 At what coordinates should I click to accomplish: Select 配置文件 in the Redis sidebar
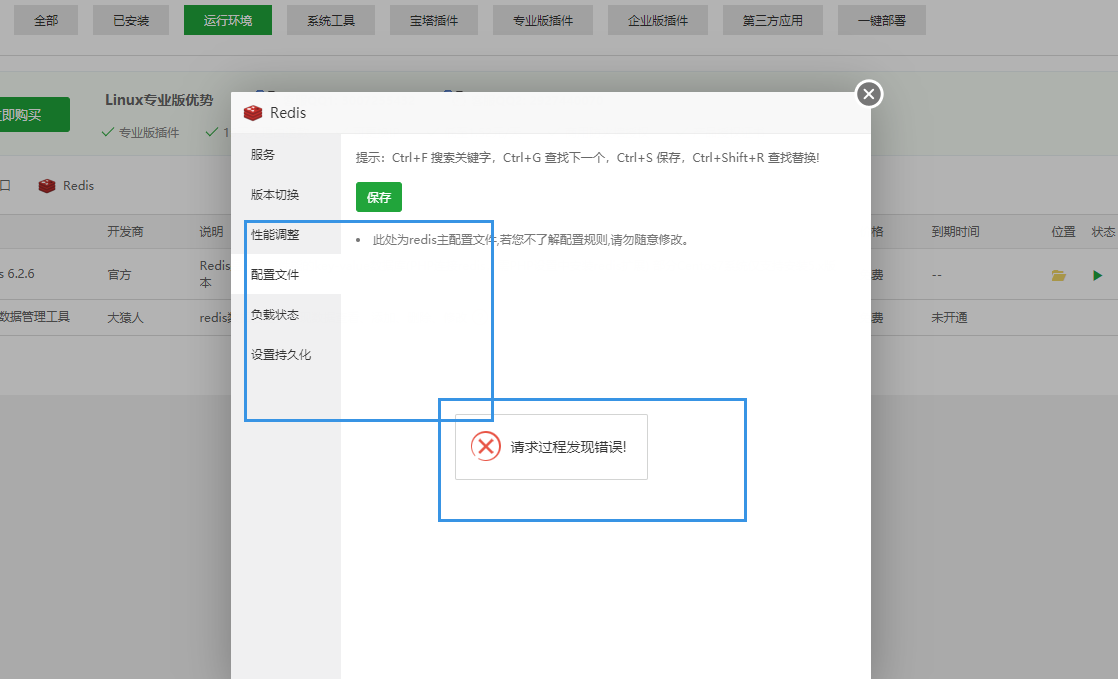pyautogui.click(x=286, y=275)
